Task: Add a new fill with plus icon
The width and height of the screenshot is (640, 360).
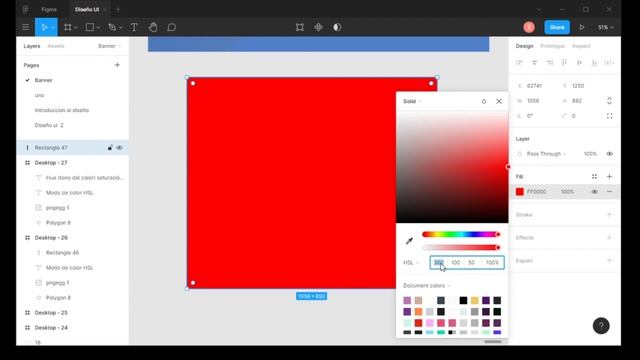Action: tap(609, 176)
